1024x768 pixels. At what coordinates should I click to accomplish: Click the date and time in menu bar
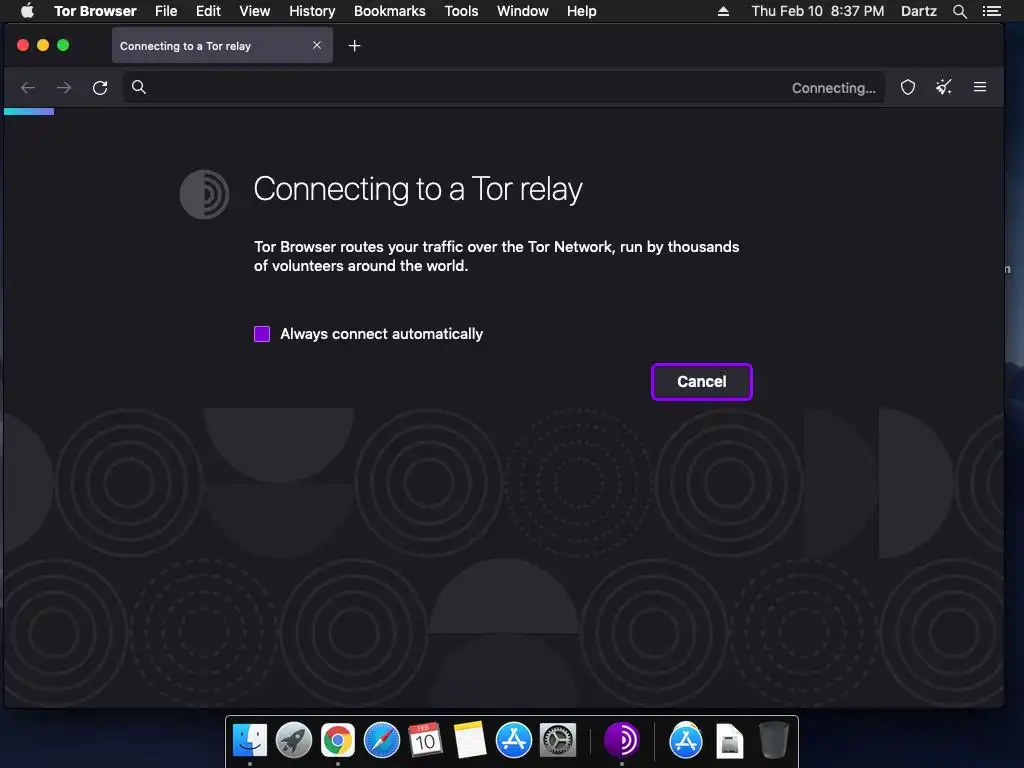(818, 11)
